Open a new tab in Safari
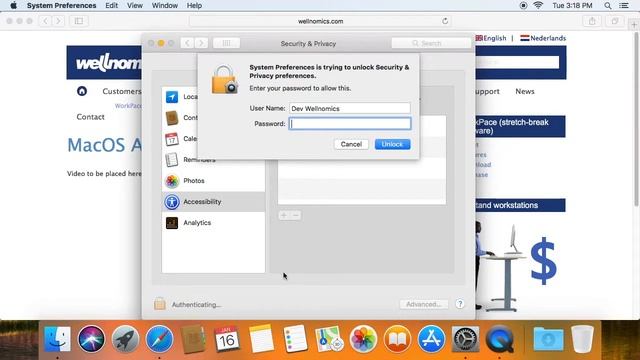The width and height of the screenshot is (640, 360). point(634,24)
